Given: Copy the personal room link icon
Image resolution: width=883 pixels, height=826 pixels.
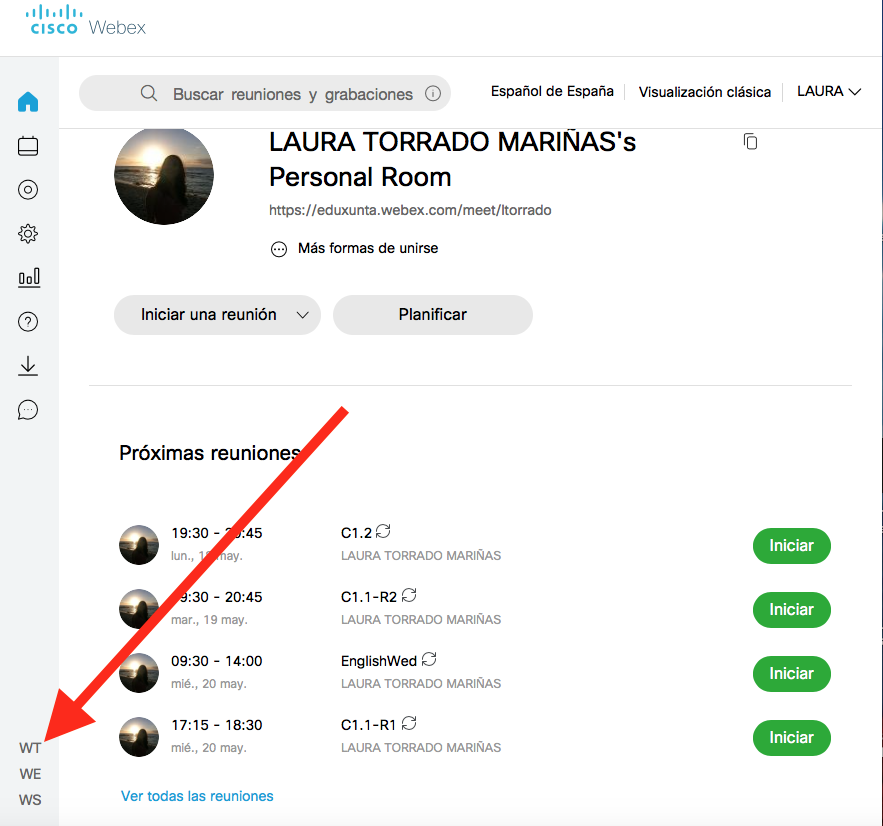Looking at the screenshot, I should pyautogui.click(x=750, y=142).
